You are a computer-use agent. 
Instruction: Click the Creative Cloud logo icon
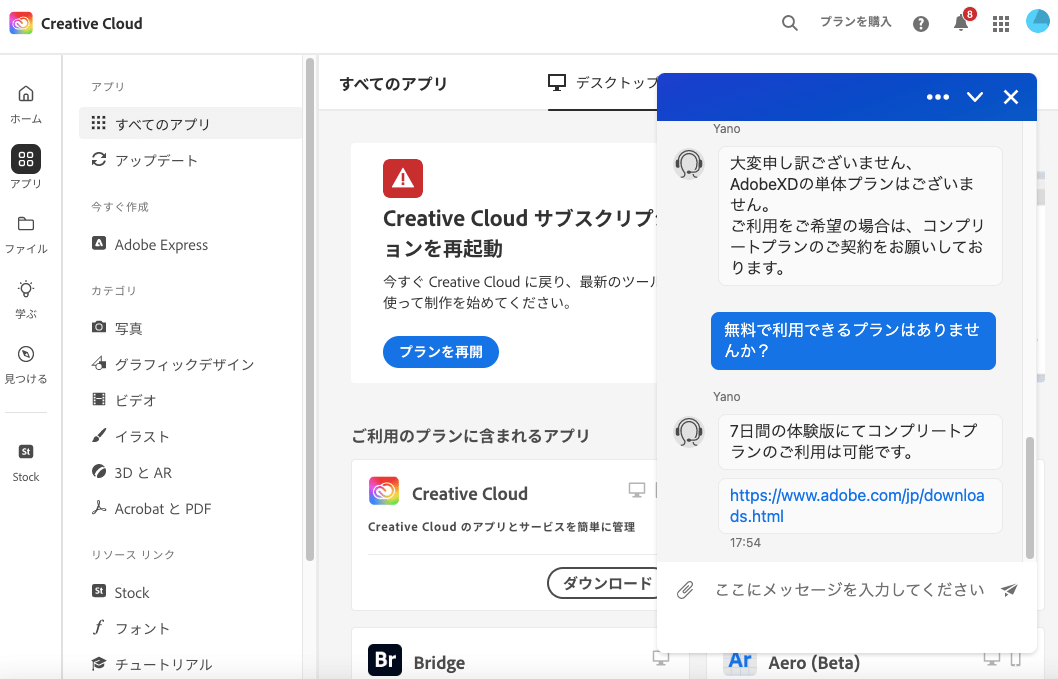coord(21,23)
